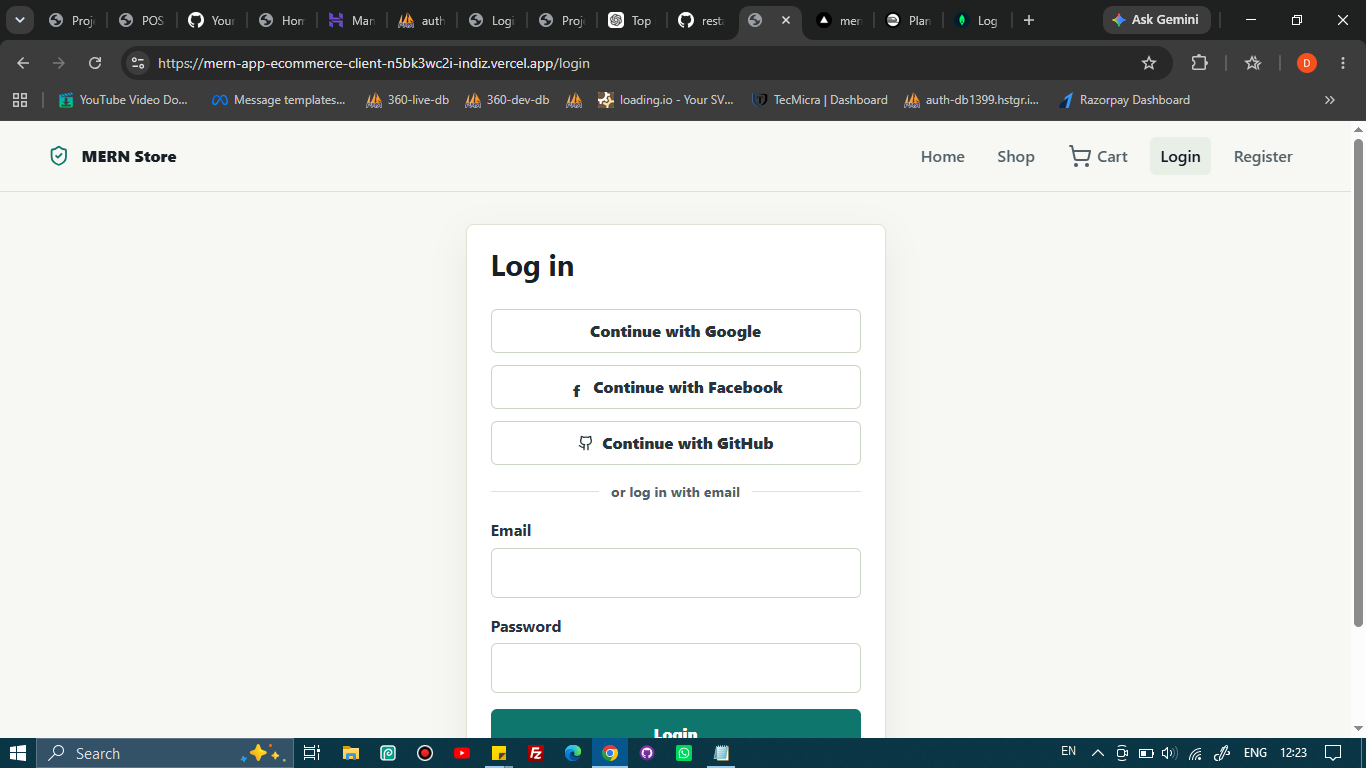Switch to the 'Man' tab

click(x=351, y=20)
